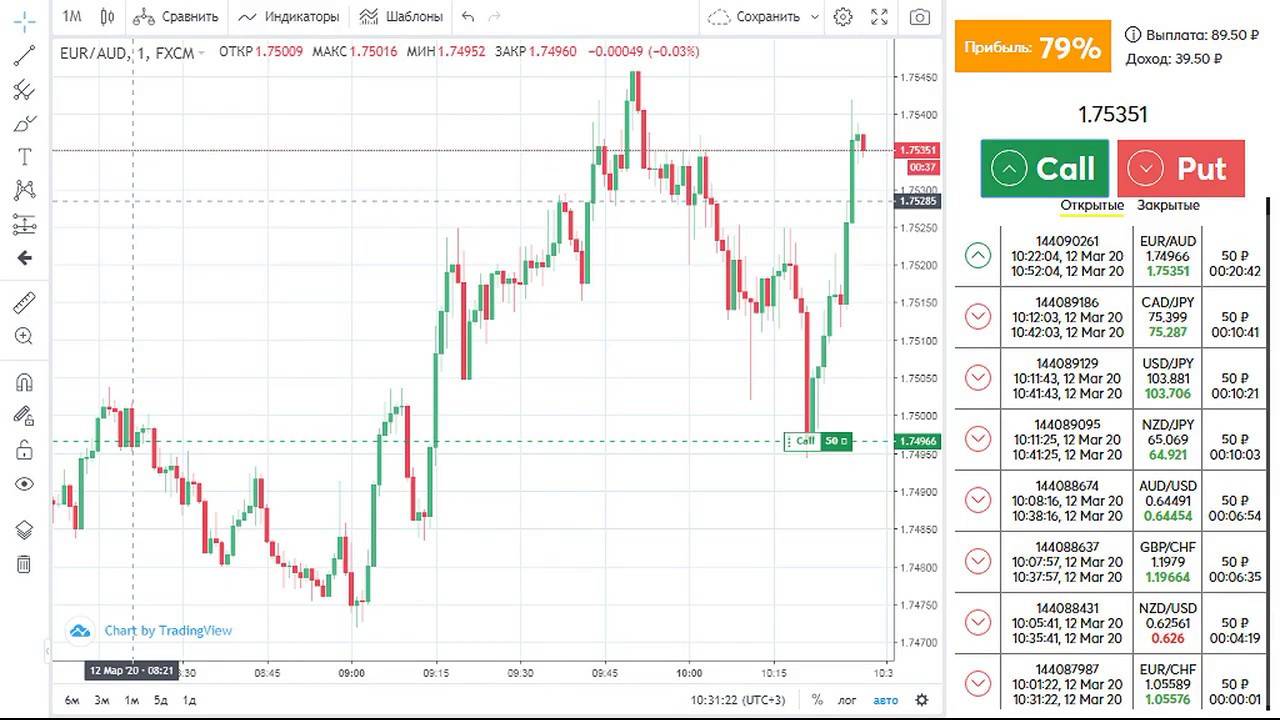Select the 5д time range
This screenshot has width=1280, height=720.
pos(161,700)
